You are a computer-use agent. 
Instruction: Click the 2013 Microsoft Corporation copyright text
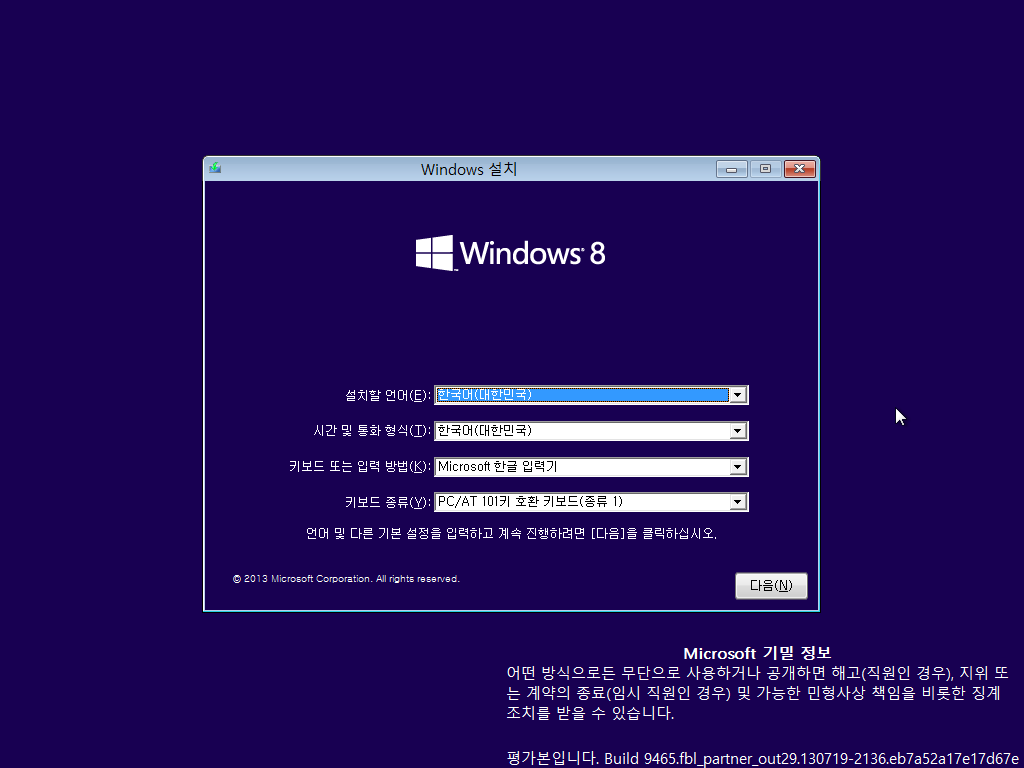click(x=346, y=579)
